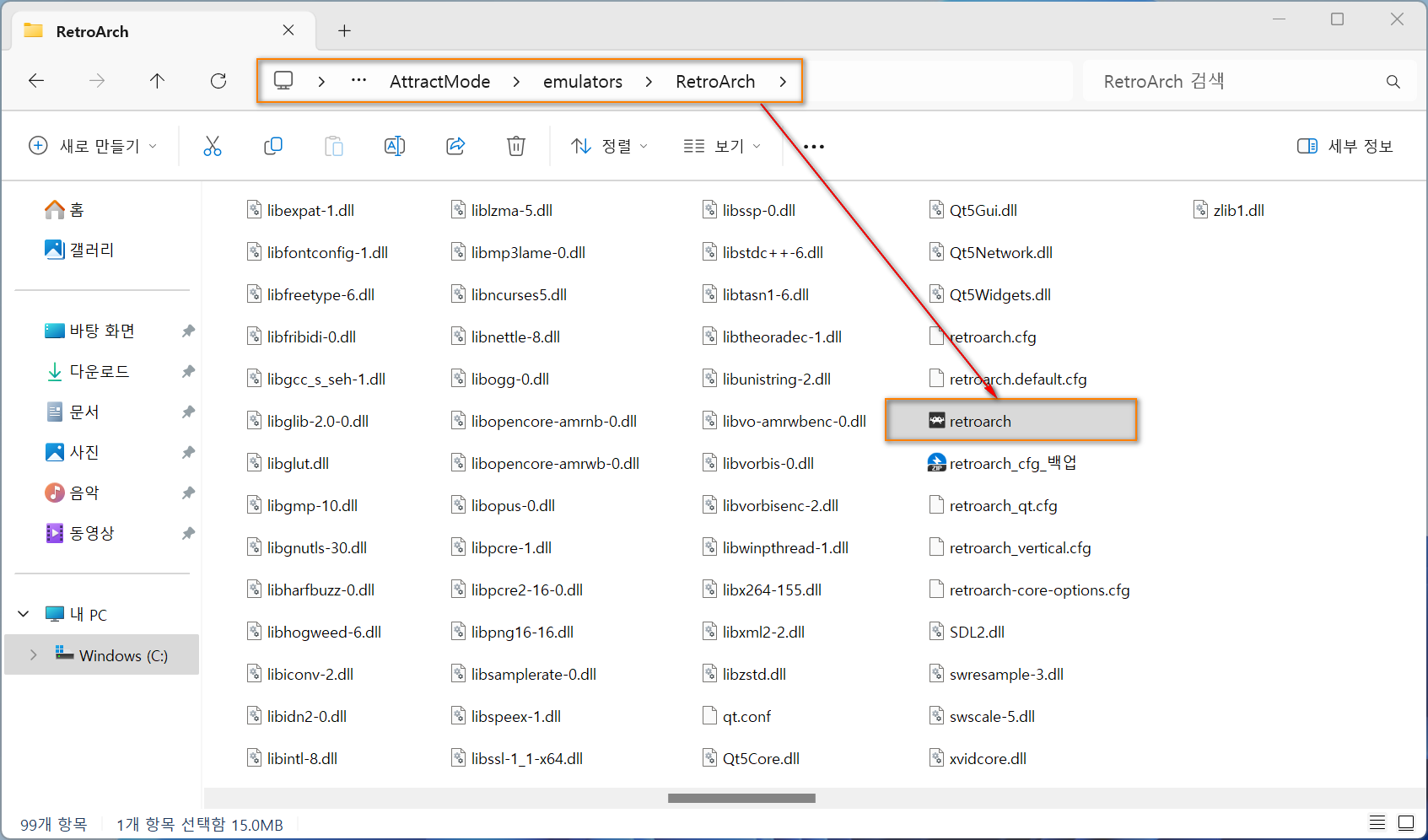Expand chevron after AttractMode breadcrumb

516,82
